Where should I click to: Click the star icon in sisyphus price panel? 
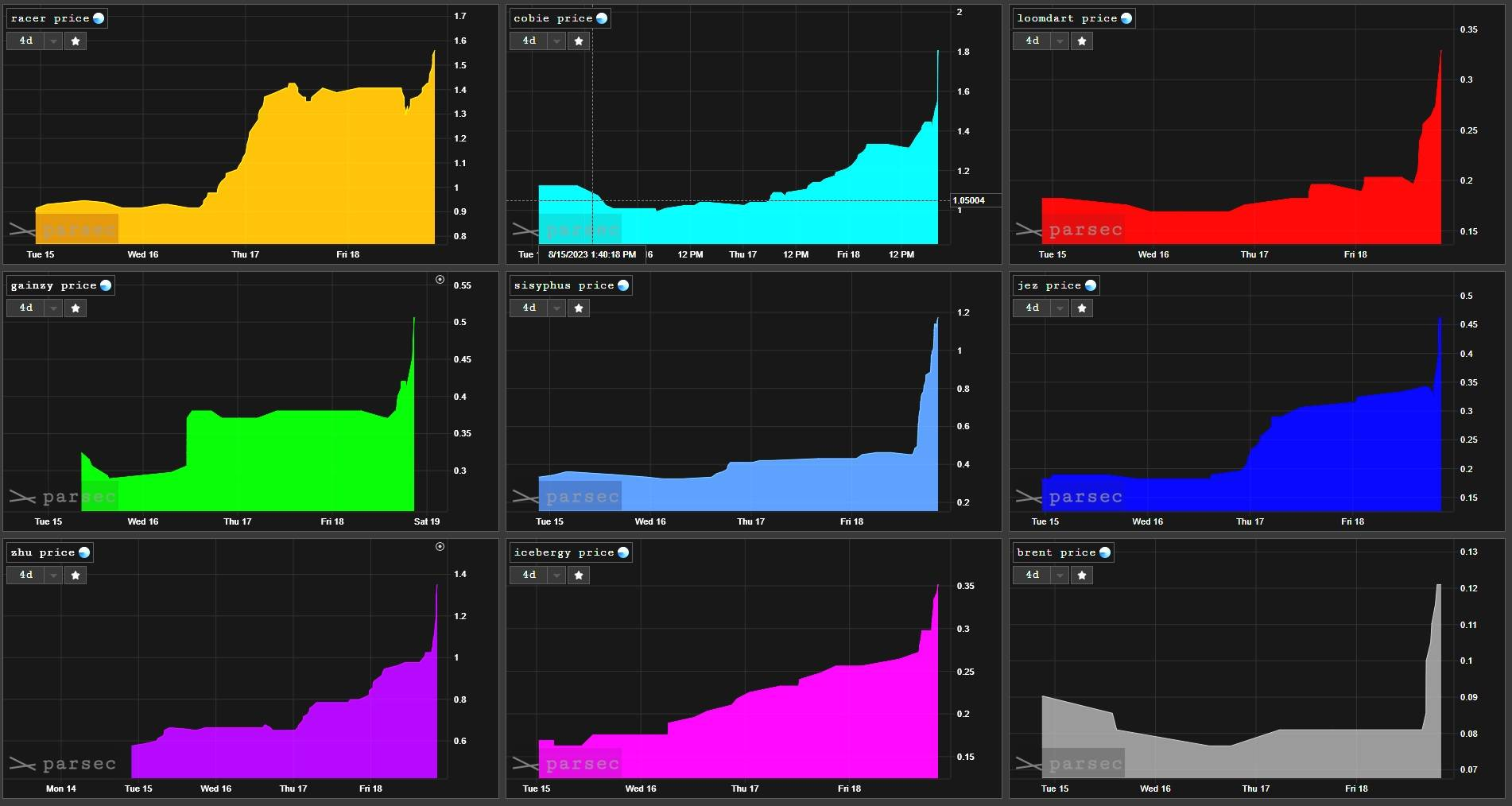pyautogui.click(x=579, y=308)
